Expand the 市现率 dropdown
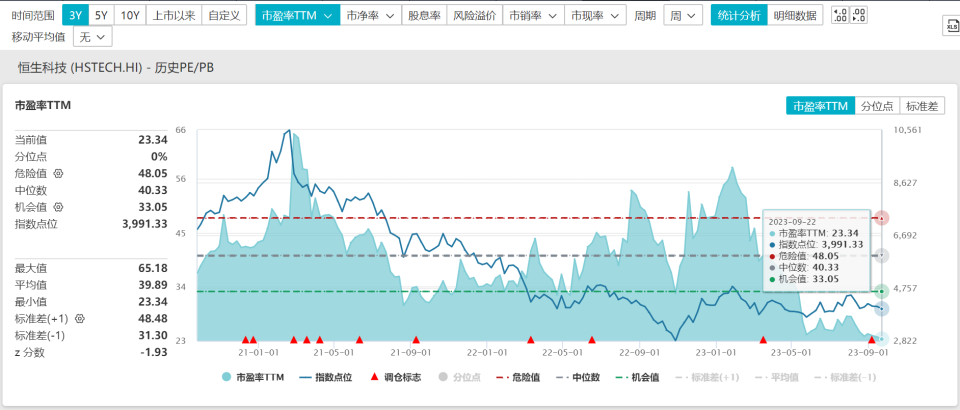This screenshot has height=410, width=960. (595, 15)
